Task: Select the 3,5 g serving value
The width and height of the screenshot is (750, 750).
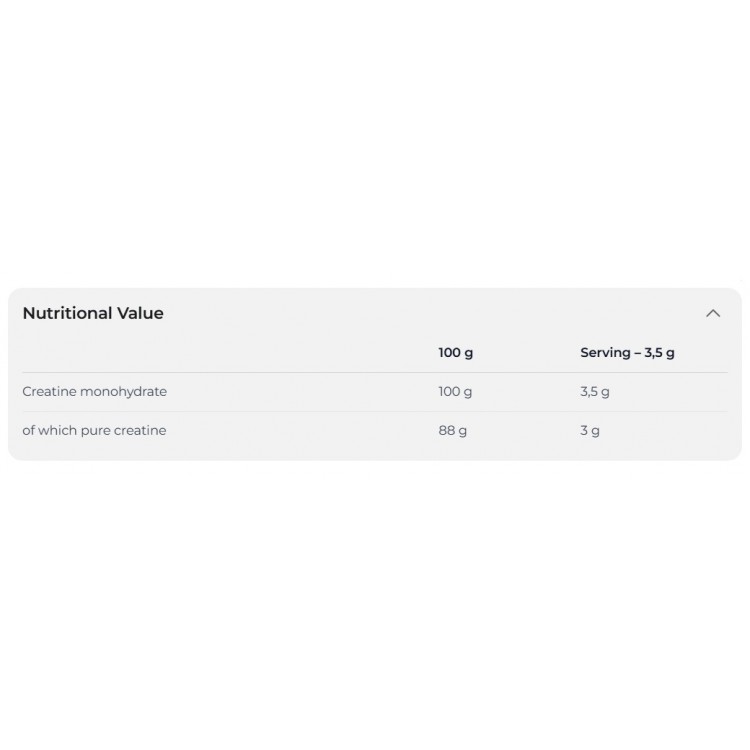Action: [595, 391]
